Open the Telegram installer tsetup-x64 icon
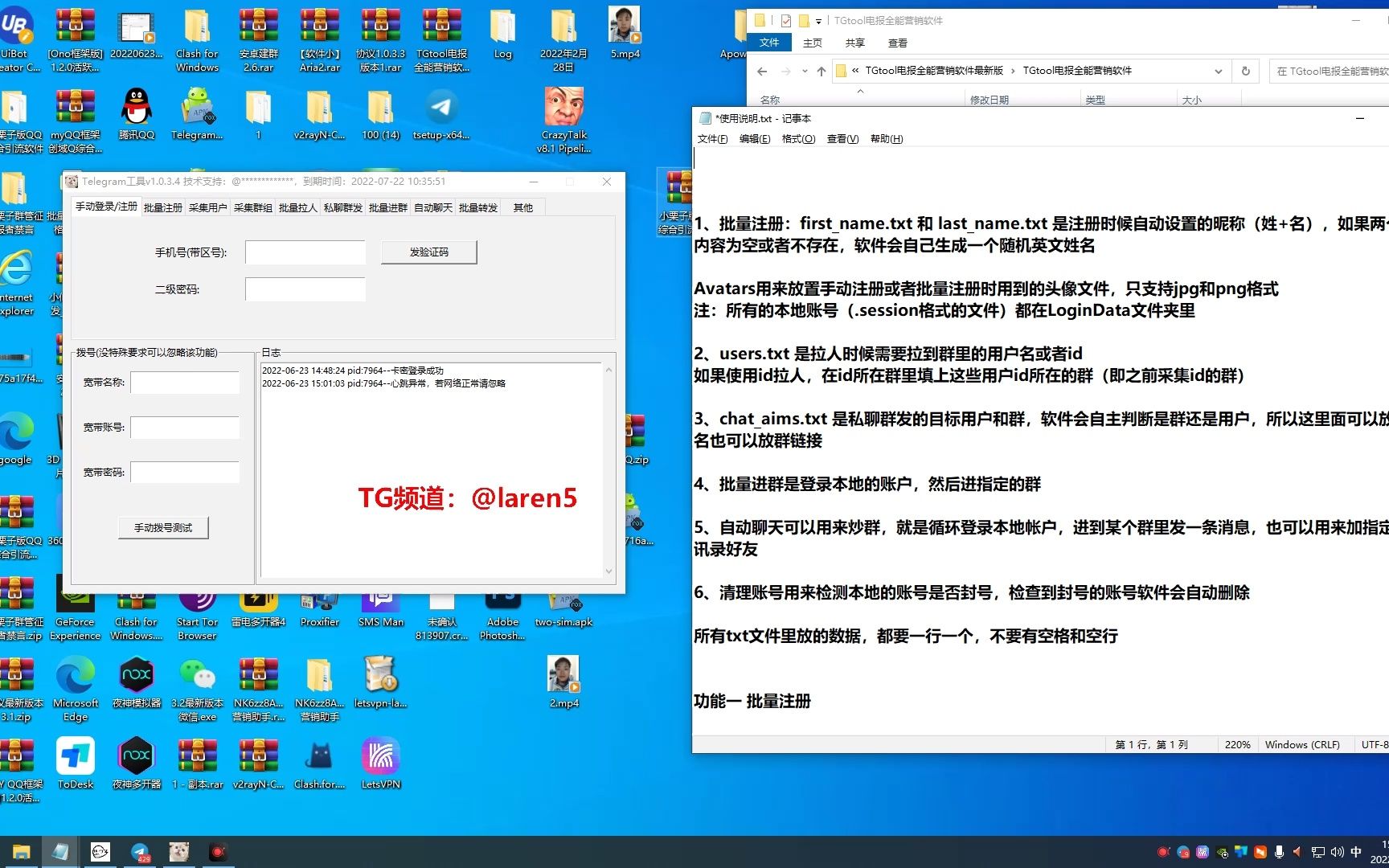The height and width of the screenshot is (868, 1389). 441,108
